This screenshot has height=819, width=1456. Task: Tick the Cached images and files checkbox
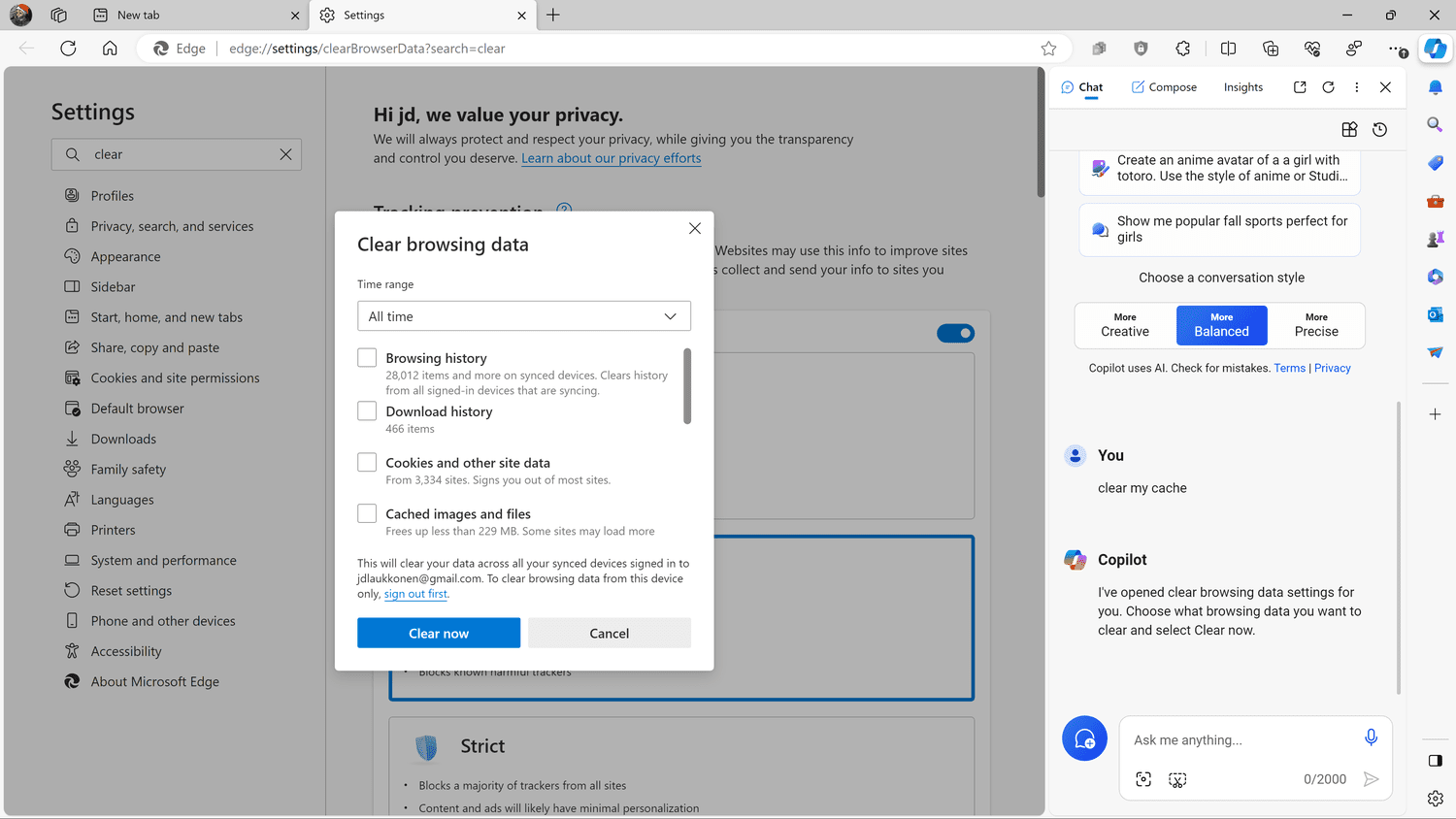coord(367,514)
